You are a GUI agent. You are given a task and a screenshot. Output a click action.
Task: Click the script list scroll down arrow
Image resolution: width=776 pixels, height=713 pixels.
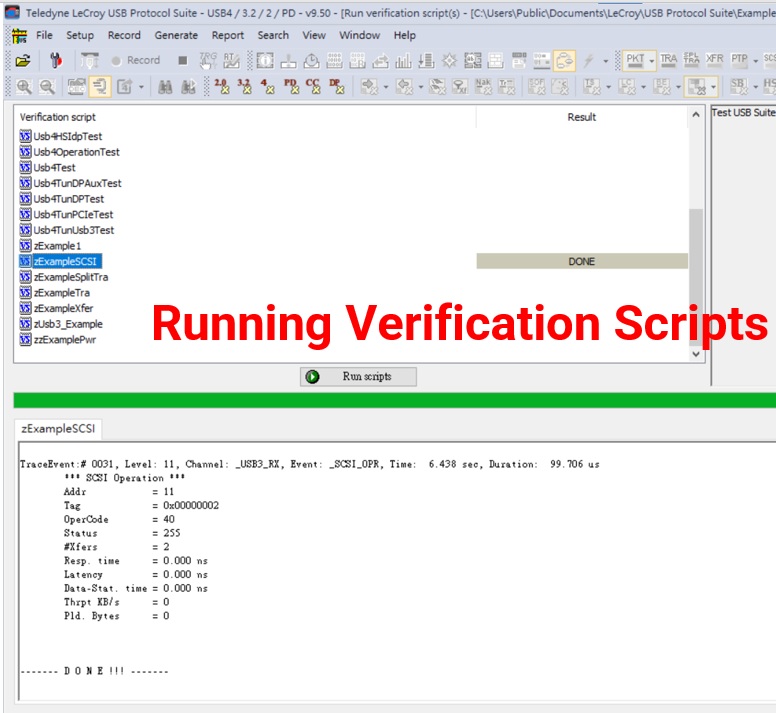[696, 353]
